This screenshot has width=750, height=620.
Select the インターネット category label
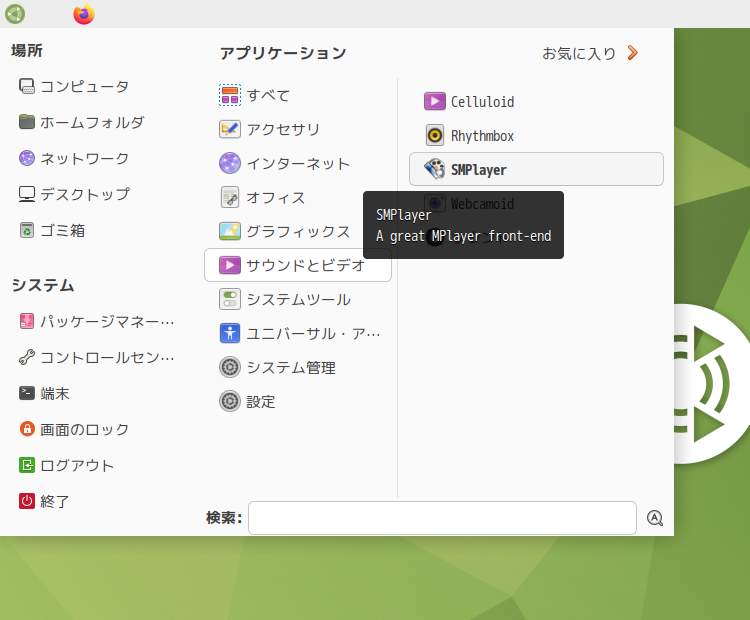(x=298, y=164)
